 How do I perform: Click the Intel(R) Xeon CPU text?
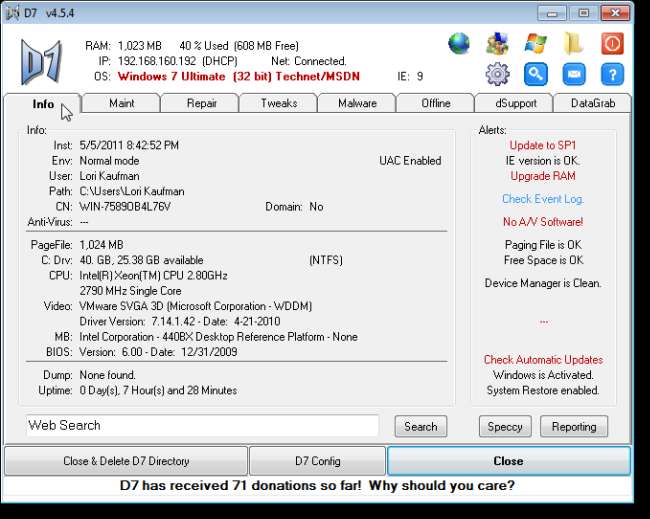pos(153,276)
